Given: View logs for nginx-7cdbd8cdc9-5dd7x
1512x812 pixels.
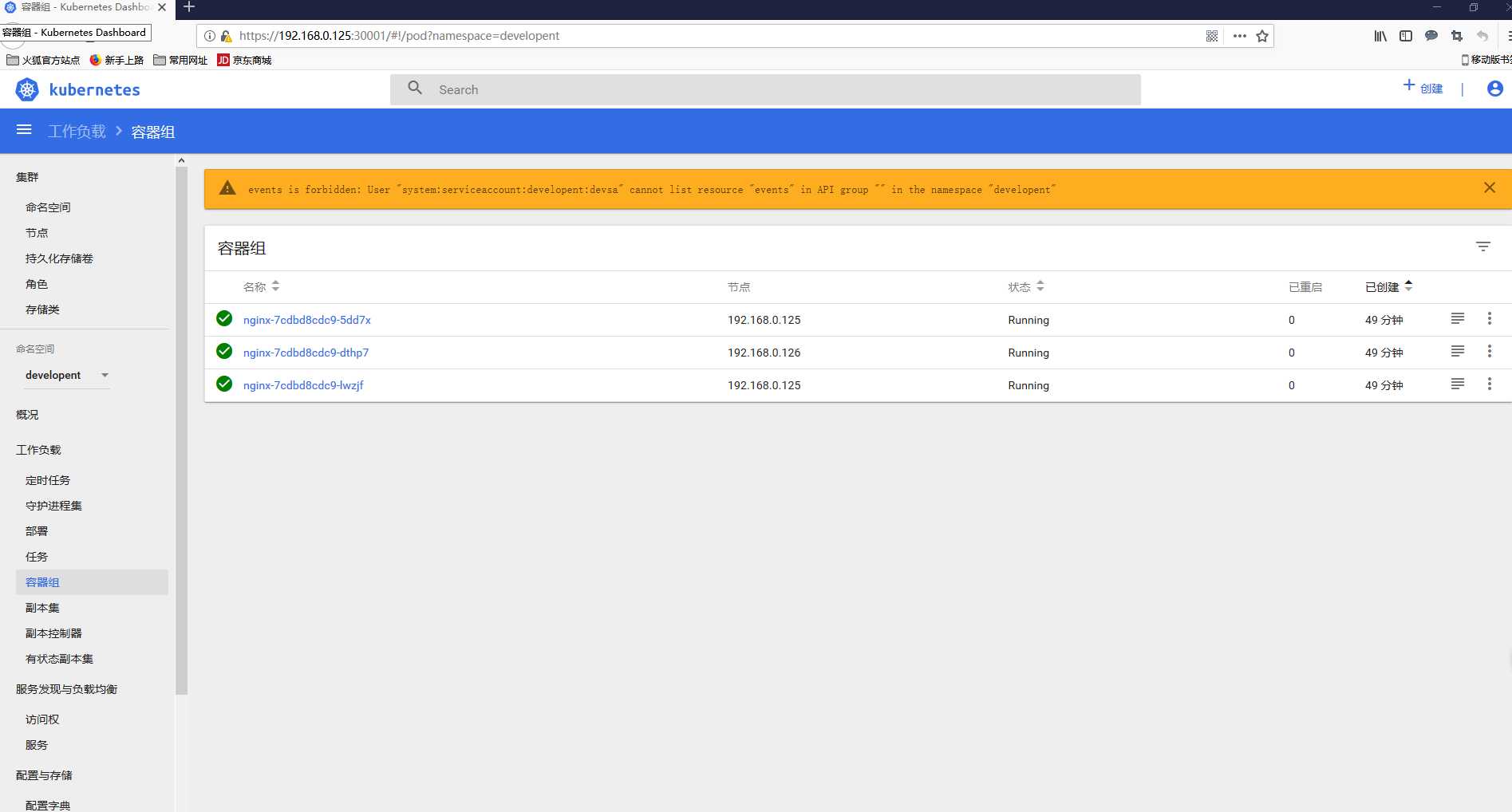Looking at the screenshot, I should [1457, 318].
